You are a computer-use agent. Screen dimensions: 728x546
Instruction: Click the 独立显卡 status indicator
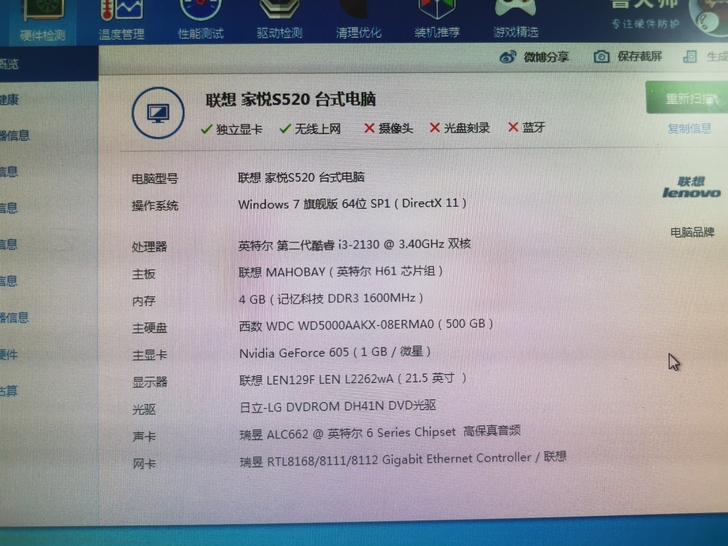232,129
